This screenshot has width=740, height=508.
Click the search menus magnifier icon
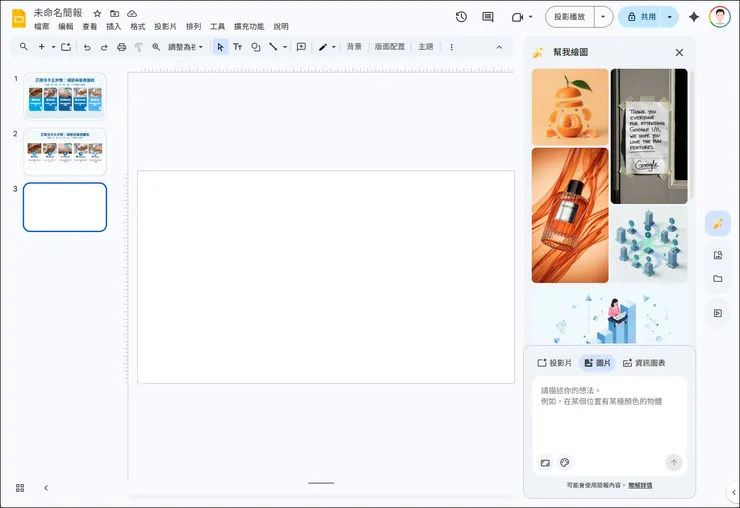pos(24,47)
